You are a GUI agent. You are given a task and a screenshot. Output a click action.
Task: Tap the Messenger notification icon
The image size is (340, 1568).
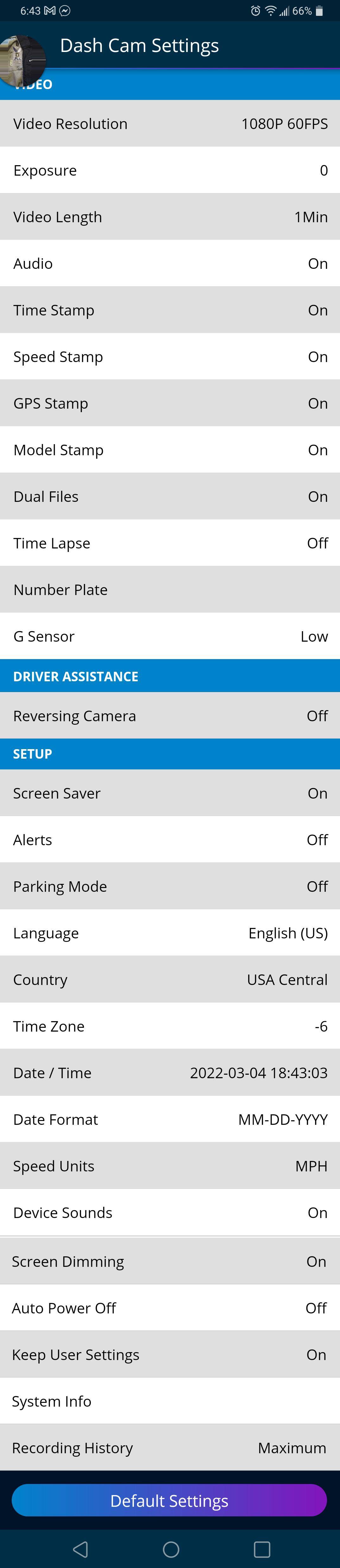click(65, 11)
